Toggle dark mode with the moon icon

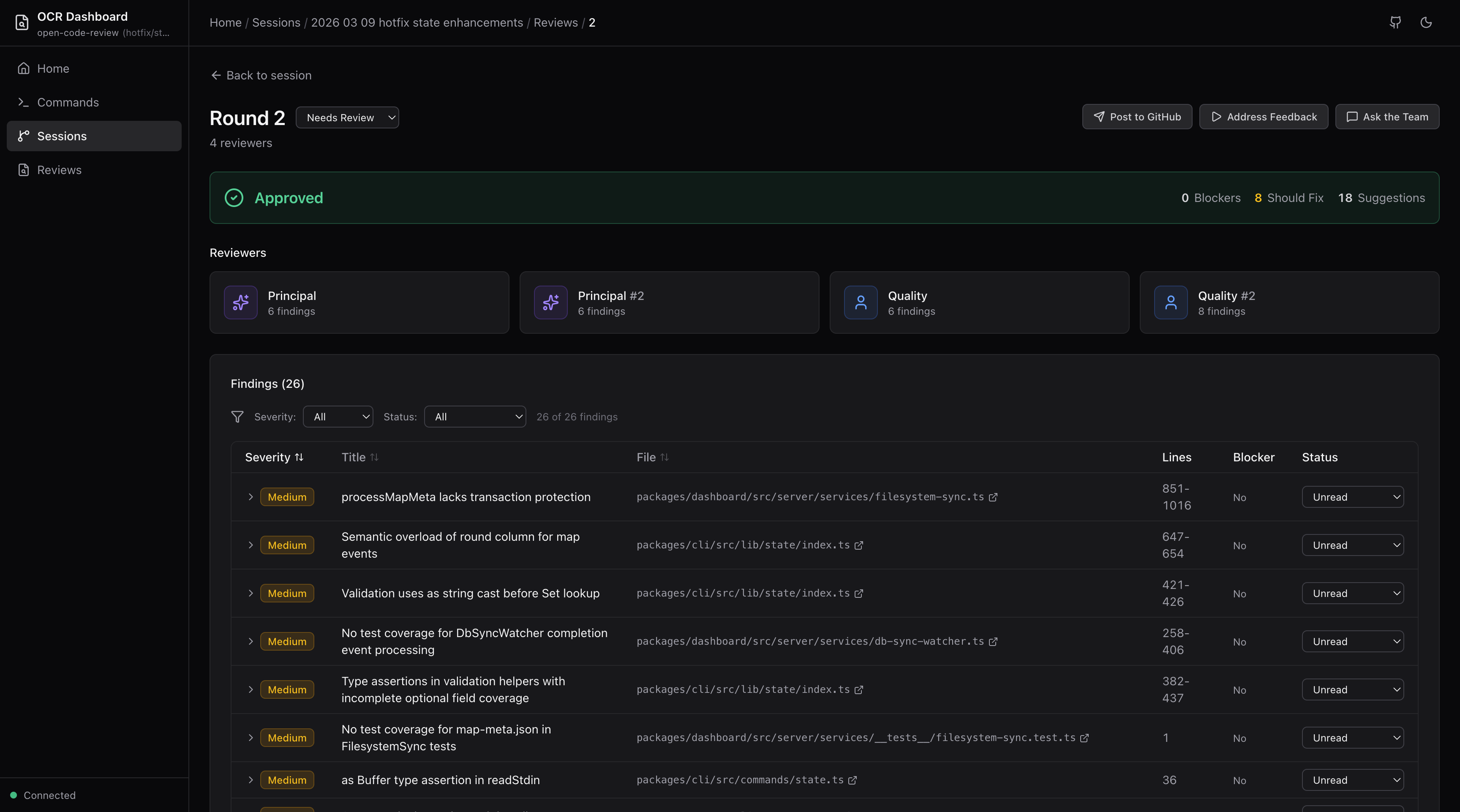[x=1426, y=23]
